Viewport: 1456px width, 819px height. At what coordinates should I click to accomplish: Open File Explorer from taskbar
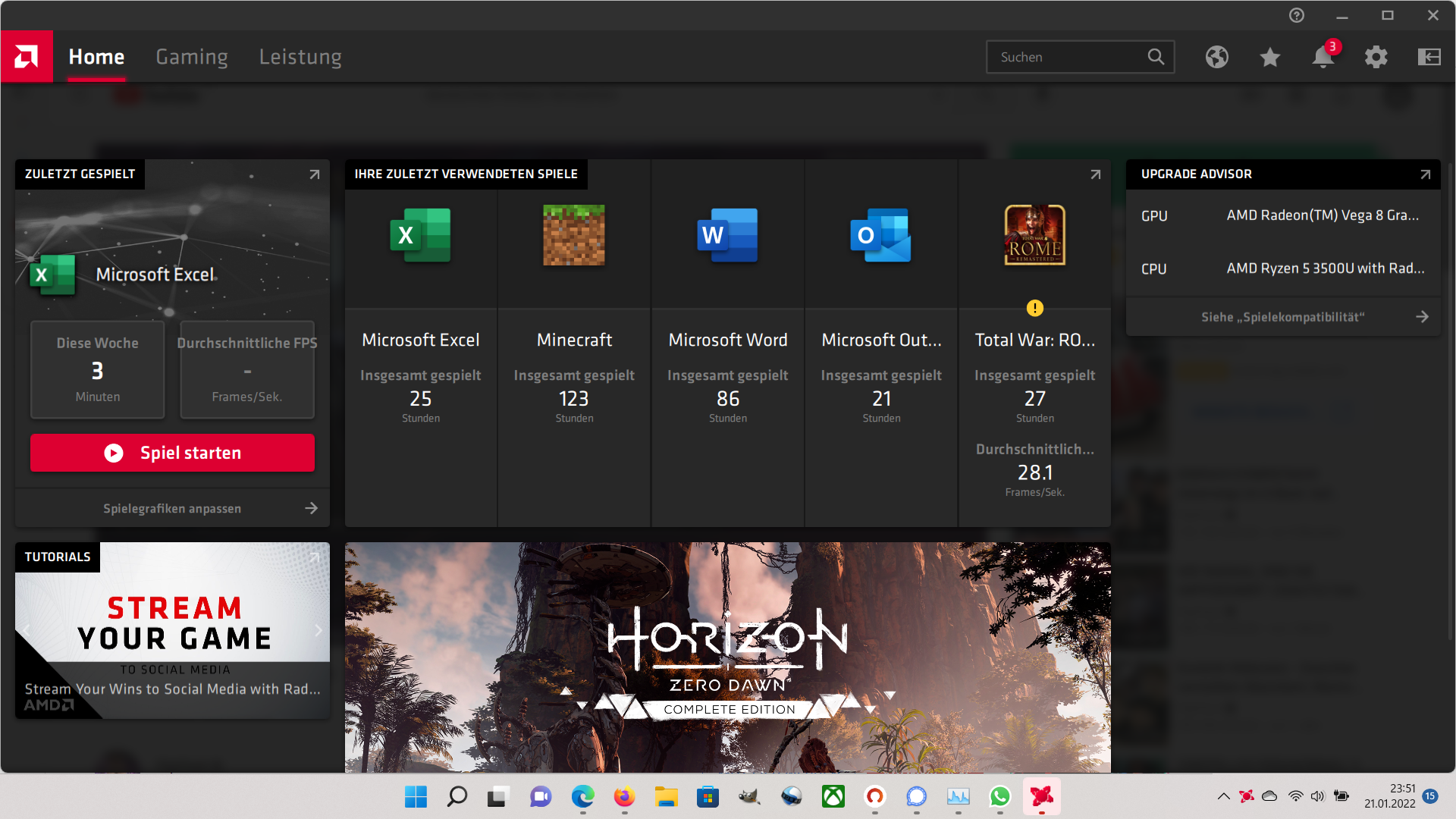click(x=666, y=796)
